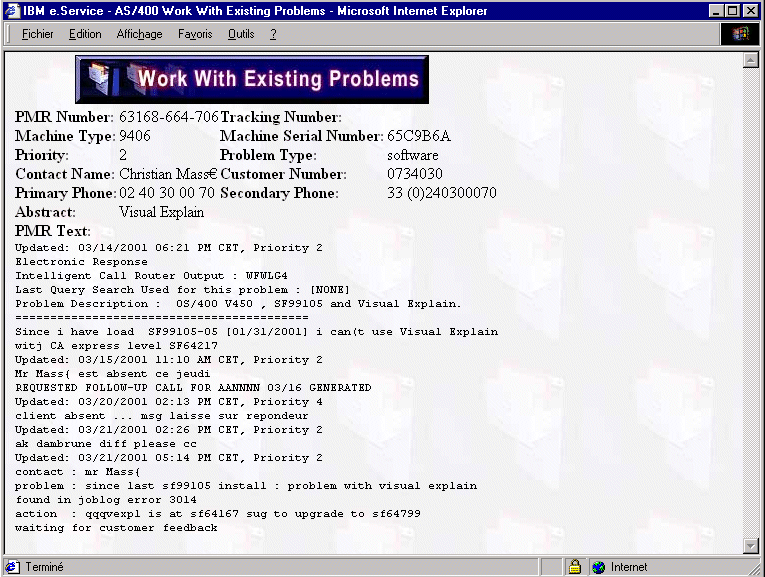Click the line 'Updated: 03/21/2001 05:14 PM CET'

[x=169, y=458]
